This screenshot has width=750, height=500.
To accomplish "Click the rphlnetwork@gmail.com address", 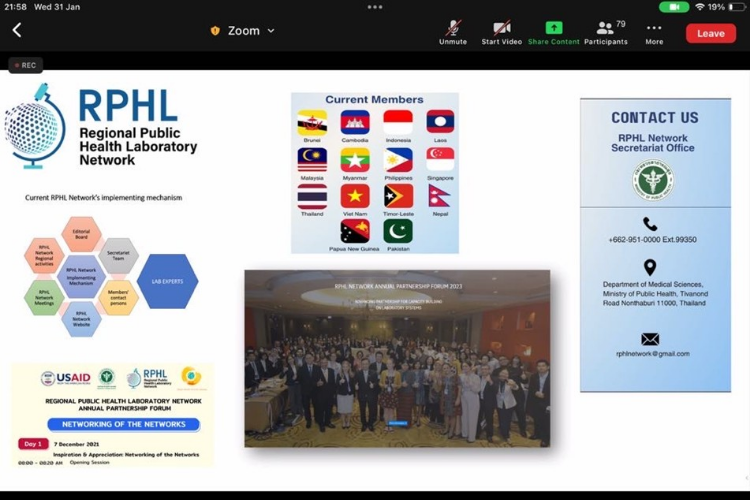I will [652, 354].
